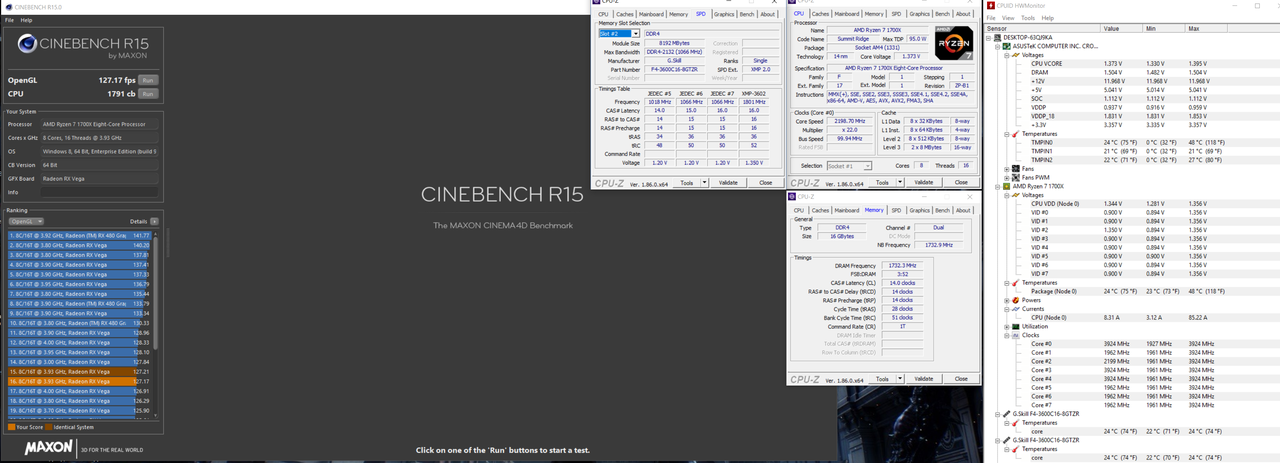Image resolution: width=1280 pixels, height=463 pixels.
Task: Open Cinebench Help menu
Action: tap(26, 20)
